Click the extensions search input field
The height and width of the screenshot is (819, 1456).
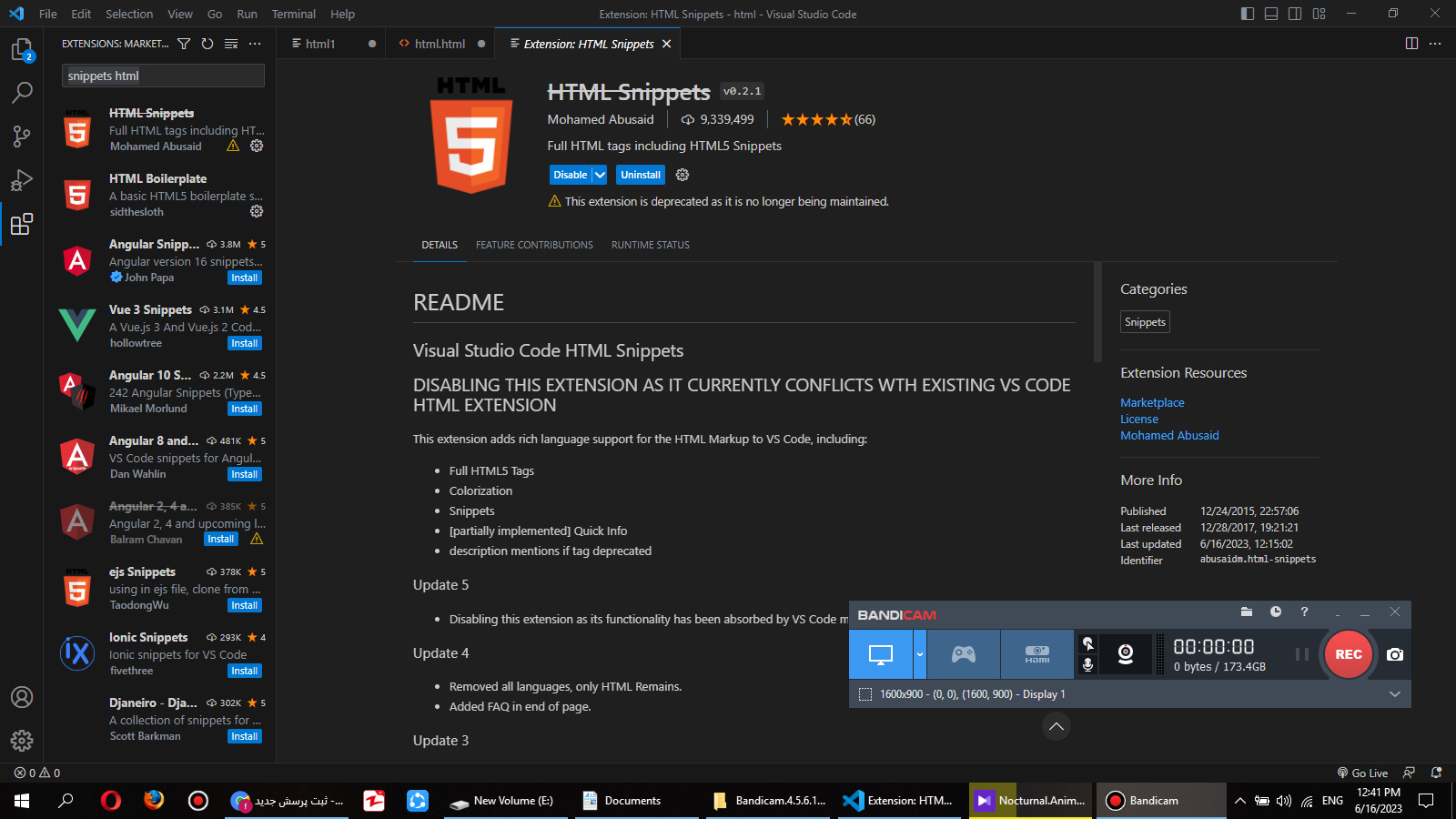163,76
